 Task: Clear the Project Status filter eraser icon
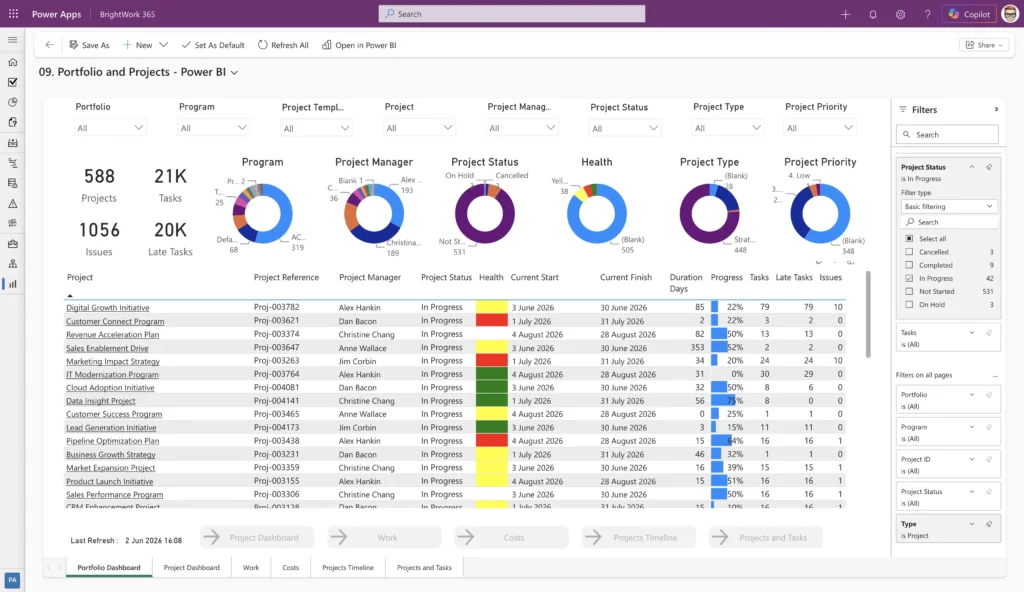[x=989, y=167]
